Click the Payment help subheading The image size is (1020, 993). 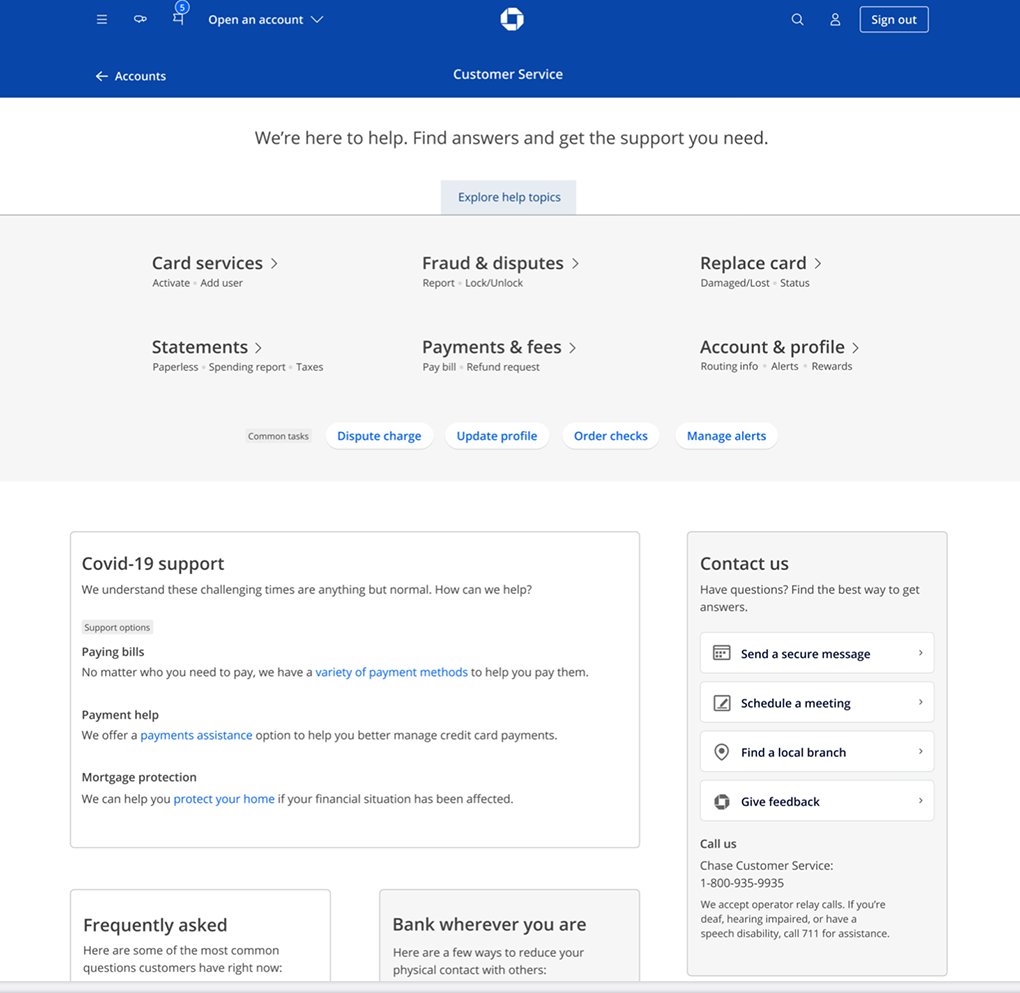click(120, 714)
